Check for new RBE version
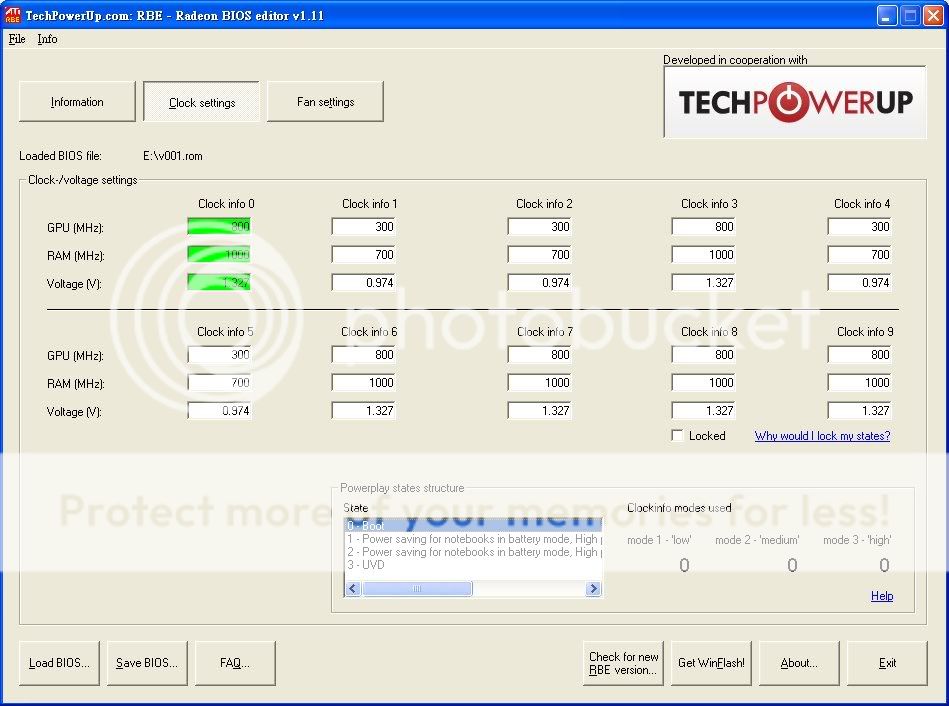 click(x=623, y=663)
